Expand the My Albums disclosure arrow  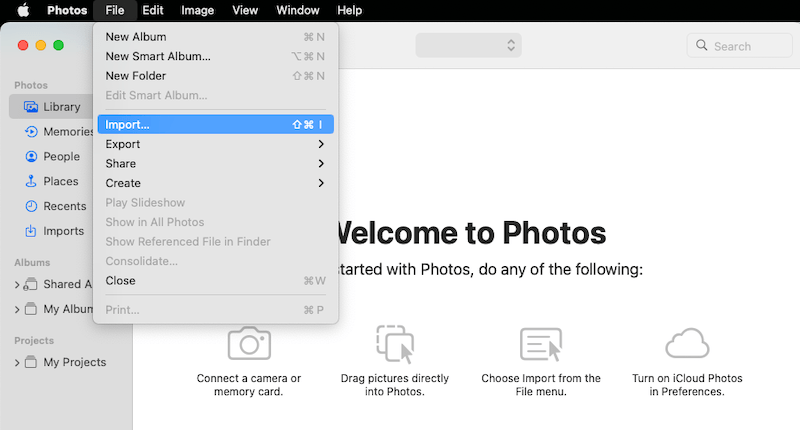[16, 310]
